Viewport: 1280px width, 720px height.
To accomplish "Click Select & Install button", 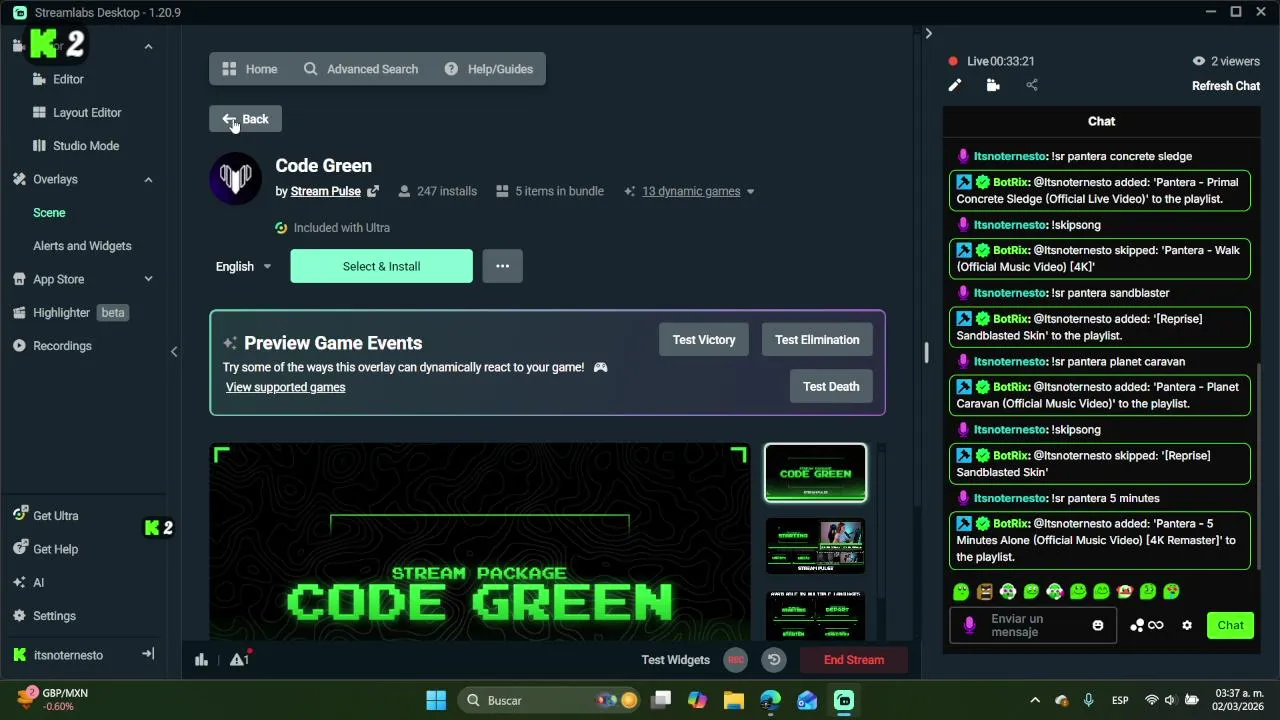I will (x=381, y=266).
